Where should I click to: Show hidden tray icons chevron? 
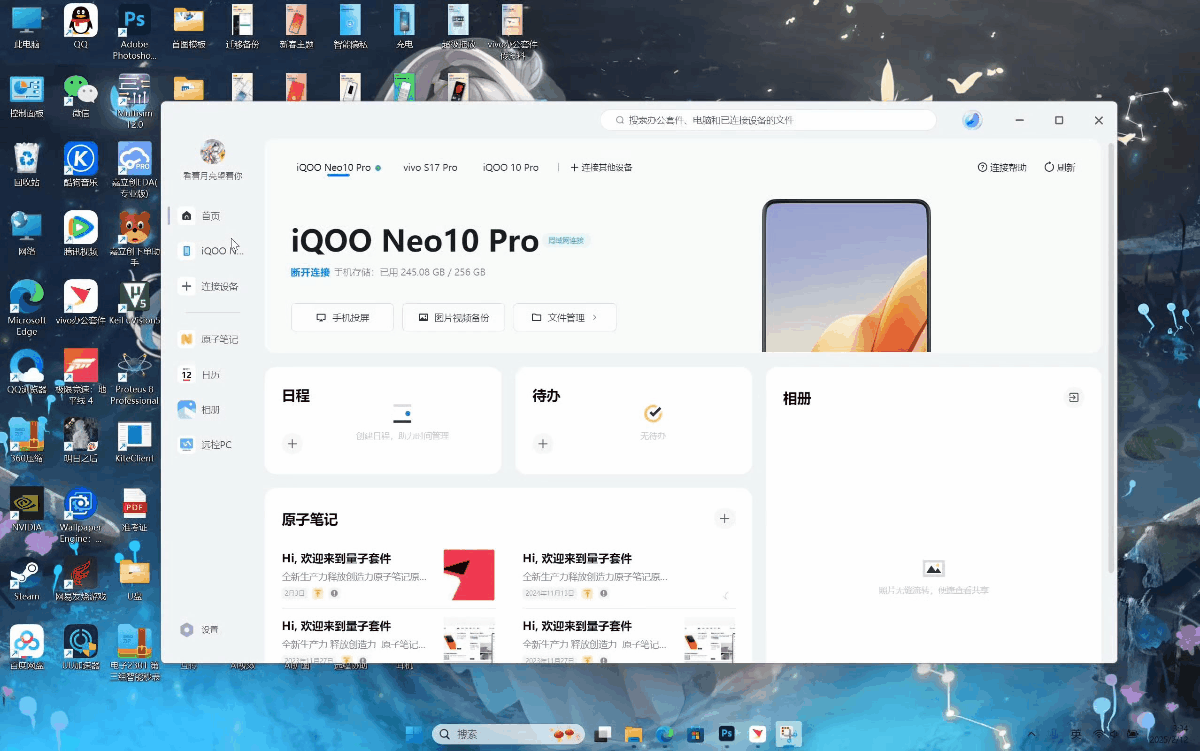tap(1034, 735)
